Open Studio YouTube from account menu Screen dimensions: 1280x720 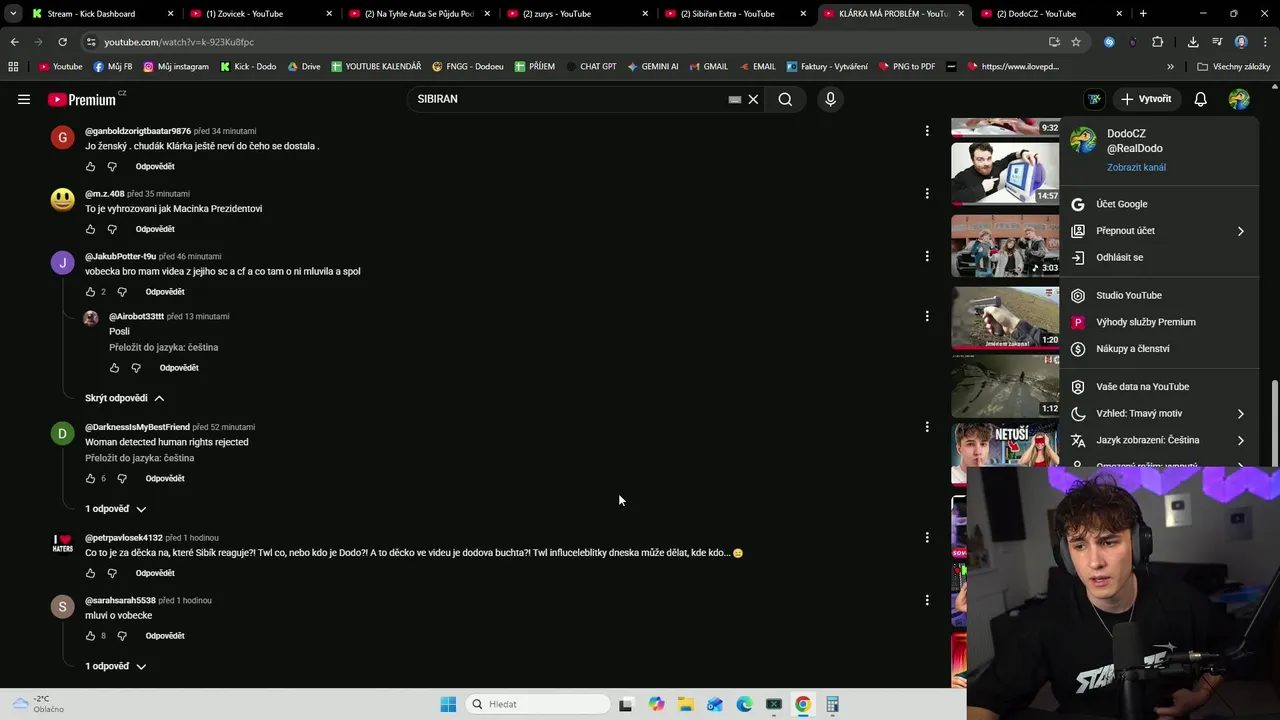(1160, 295)
